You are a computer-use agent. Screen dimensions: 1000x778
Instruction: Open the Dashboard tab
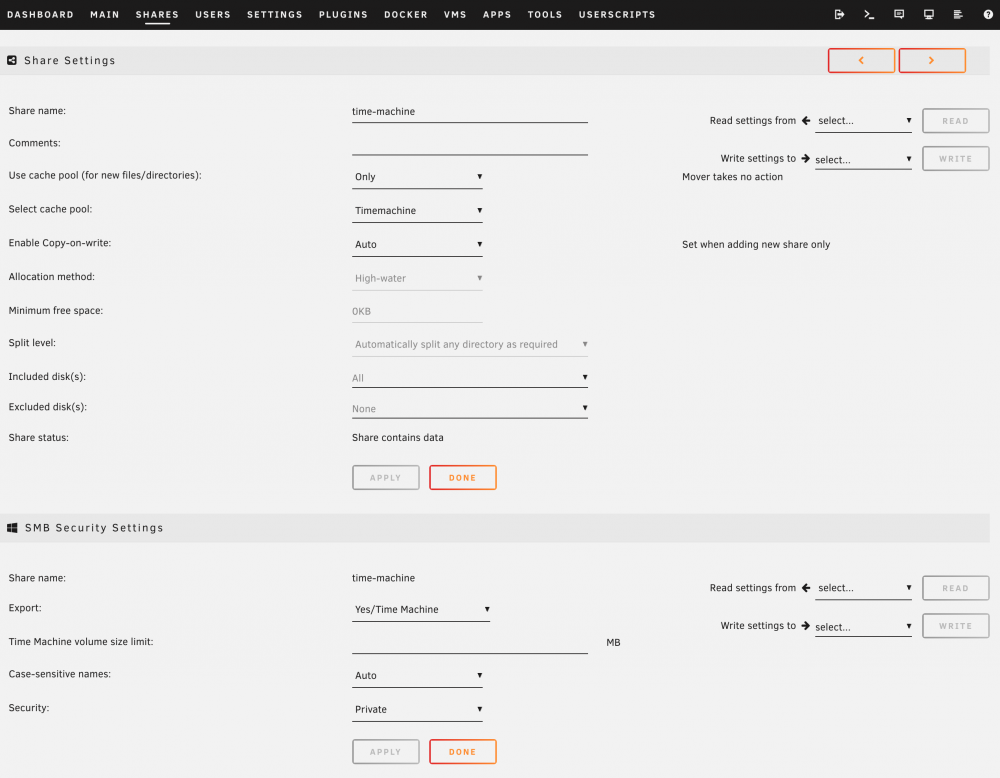click(40, 14)
